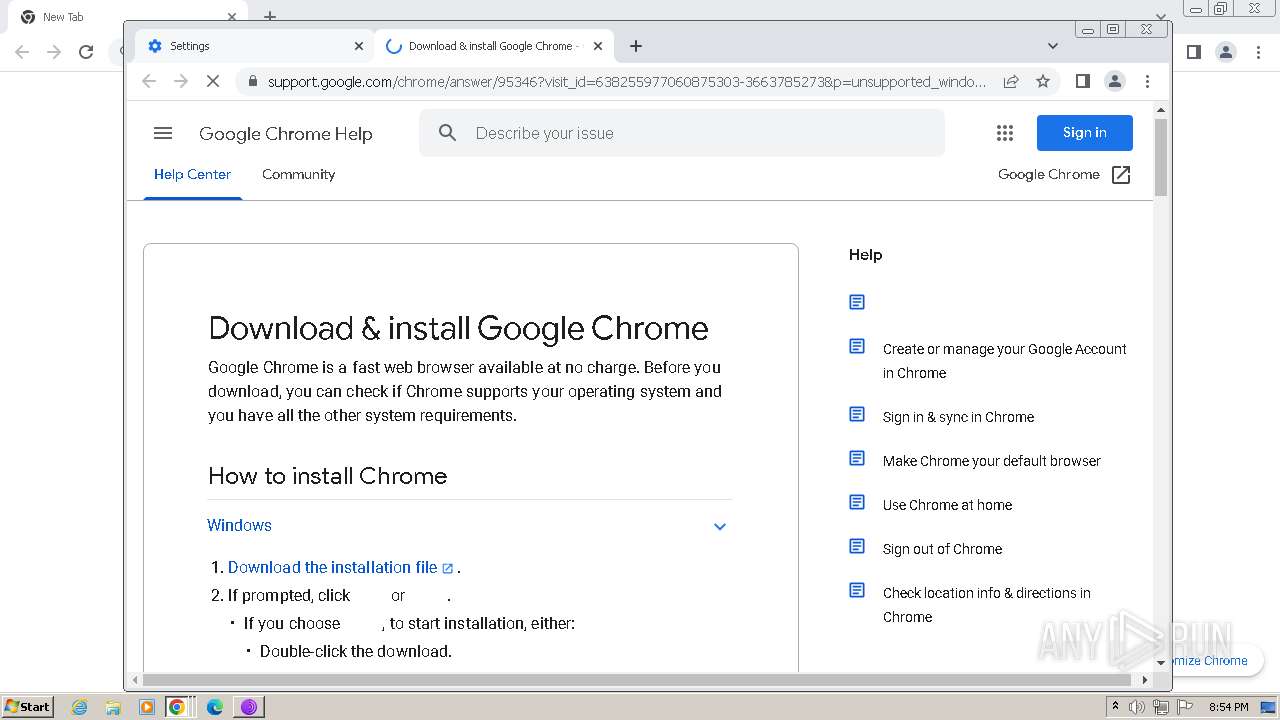Open Microsoft Edge from the taskbar
The height and width of the screenshot is (720, 1280).
click(x=214, y=707)
